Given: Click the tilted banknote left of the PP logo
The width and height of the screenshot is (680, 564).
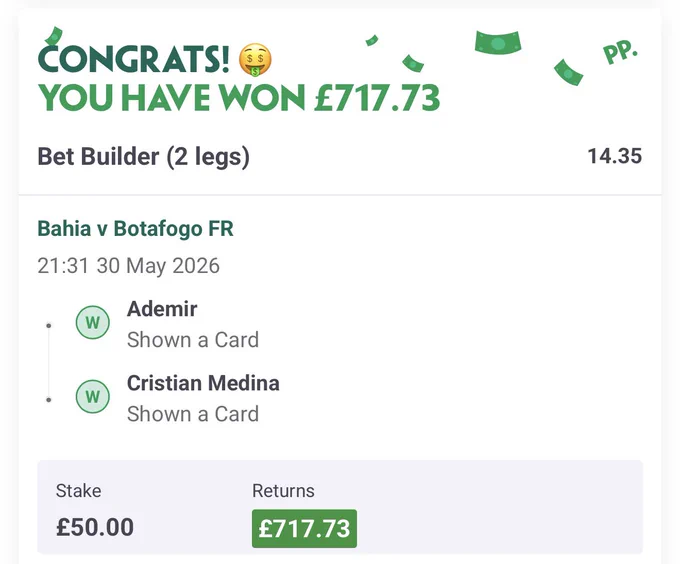Looking at the screenshot, I should click(569, 72).
